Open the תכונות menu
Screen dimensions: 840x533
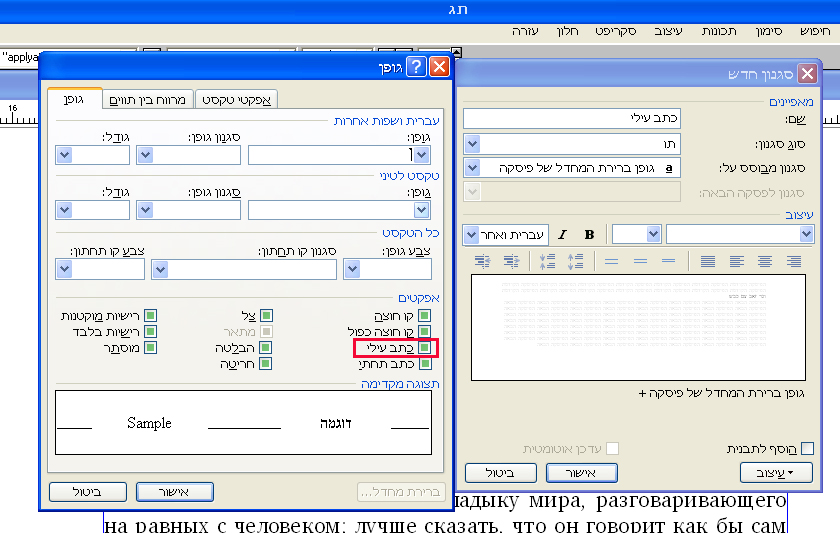click(x=719, y=32)
